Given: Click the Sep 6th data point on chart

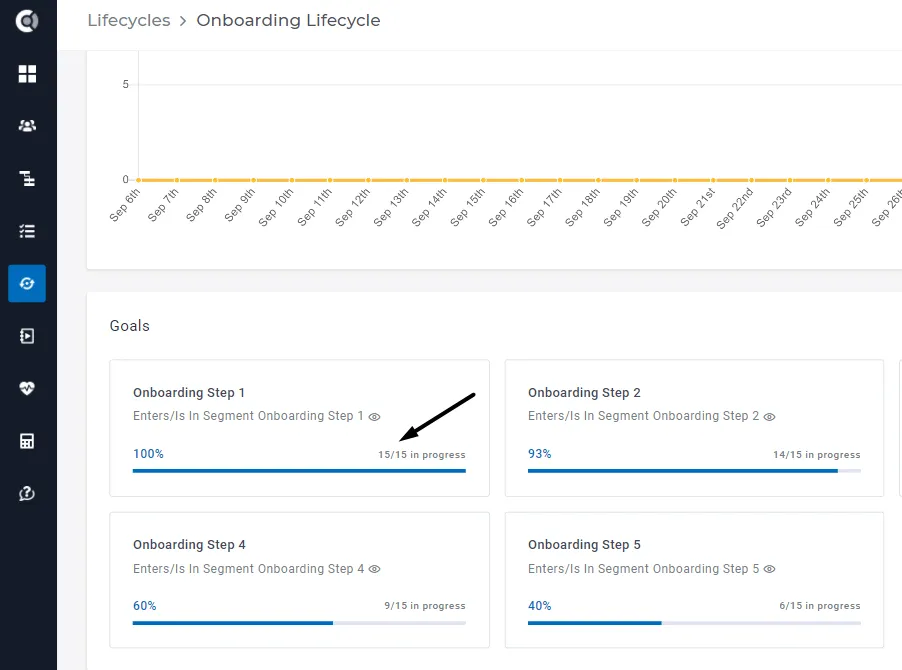Looking at the screenshot, I should pyautogui.click(x=139, y=180).
